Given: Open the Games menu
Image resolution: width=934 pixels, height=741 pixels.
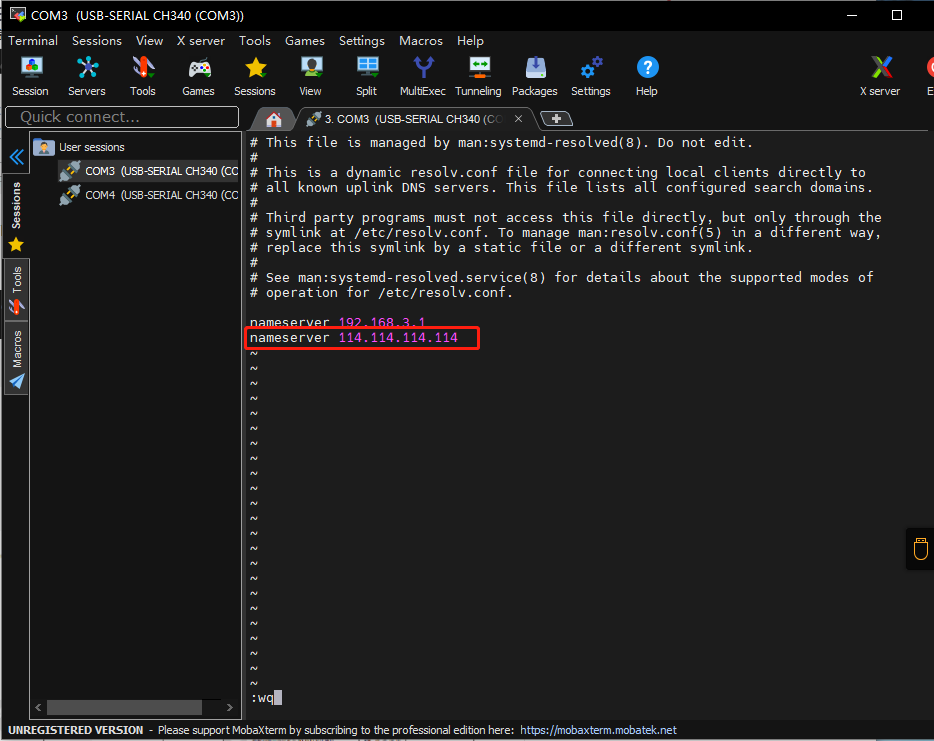Looking at the screenshot, I should click(x=304, y=41).
